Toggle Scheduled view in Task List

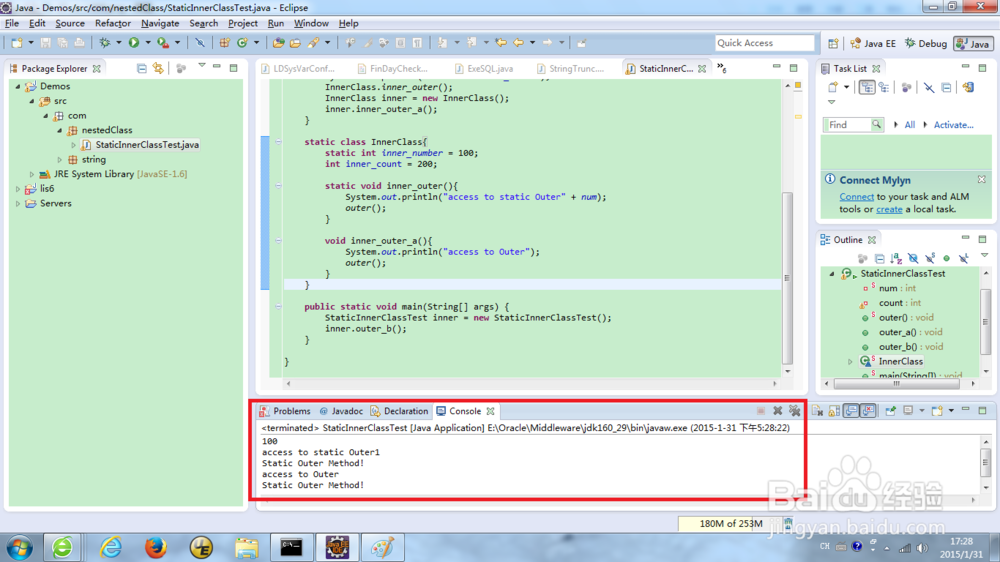pyautogui.click(x=884, y=87)
